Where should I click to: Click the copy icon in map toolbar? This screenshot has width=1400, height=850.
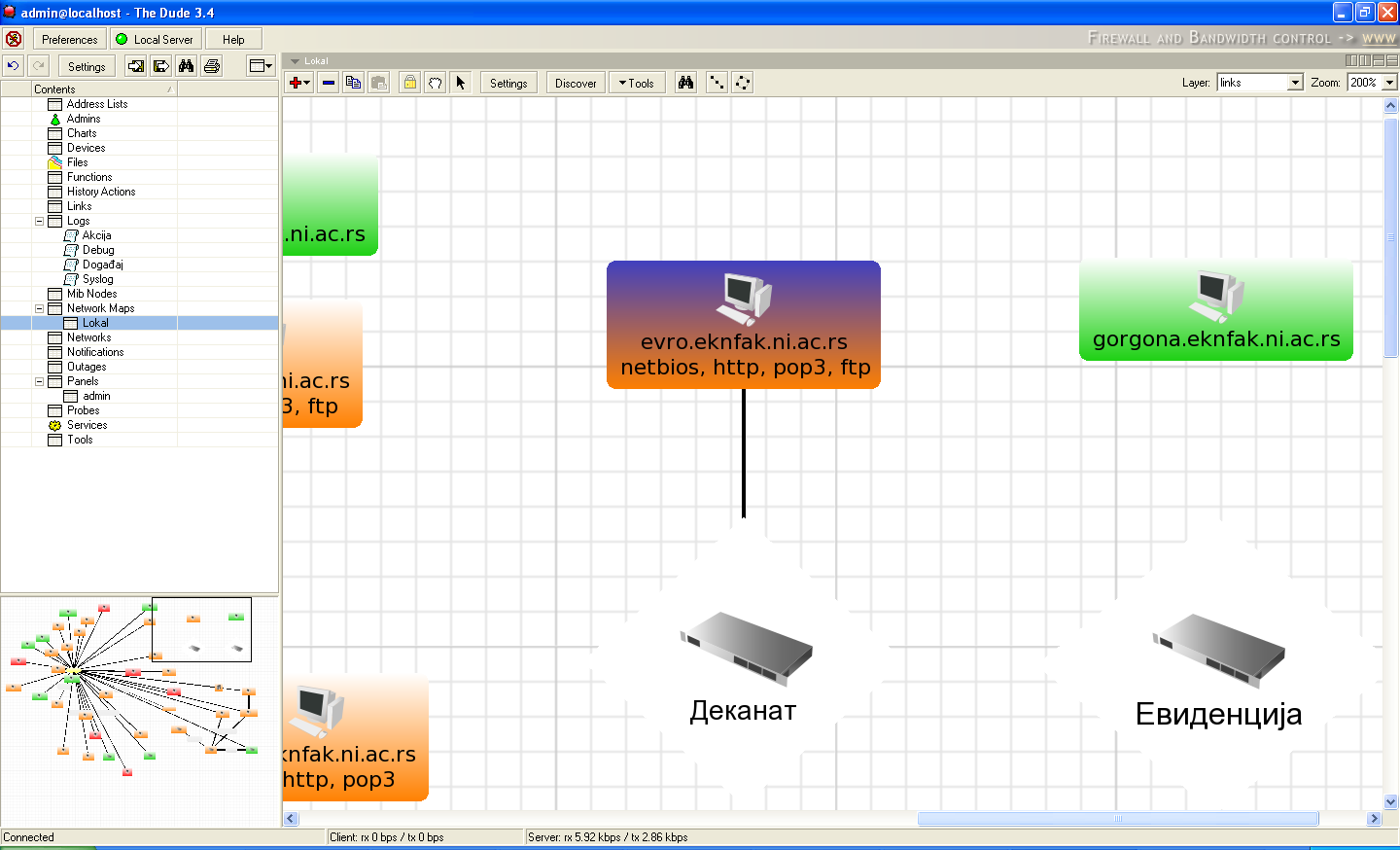coord(354,83)
